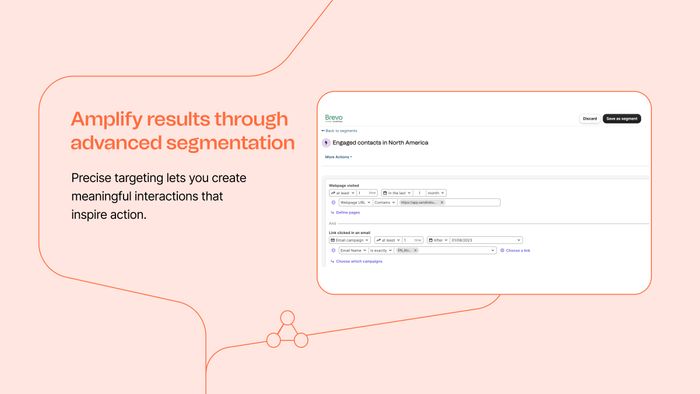The image size is (700, 394).
Task: Remove the webpage URL tag chip
Action: click(442, 203)
